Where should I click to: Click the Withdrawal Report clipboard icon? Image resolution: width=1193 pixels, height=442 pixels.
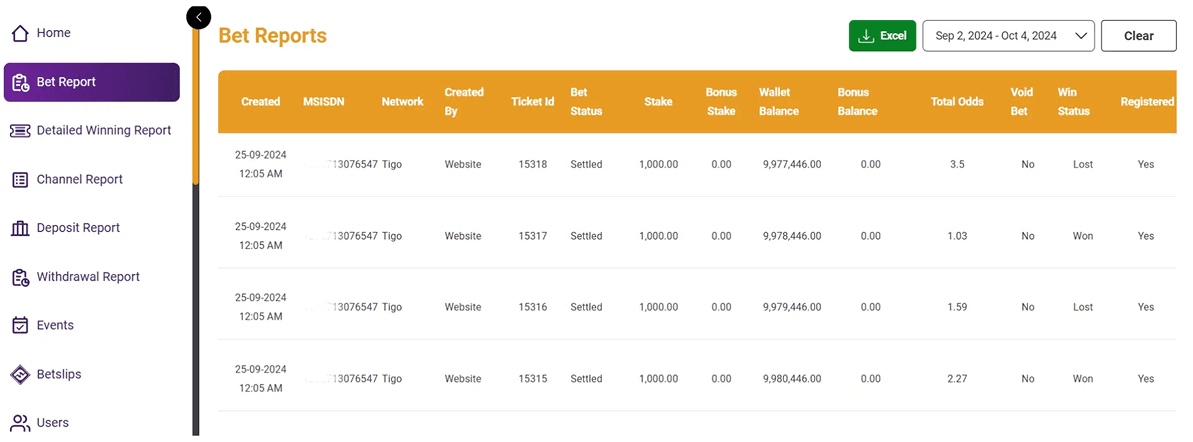tap(21, 277)
